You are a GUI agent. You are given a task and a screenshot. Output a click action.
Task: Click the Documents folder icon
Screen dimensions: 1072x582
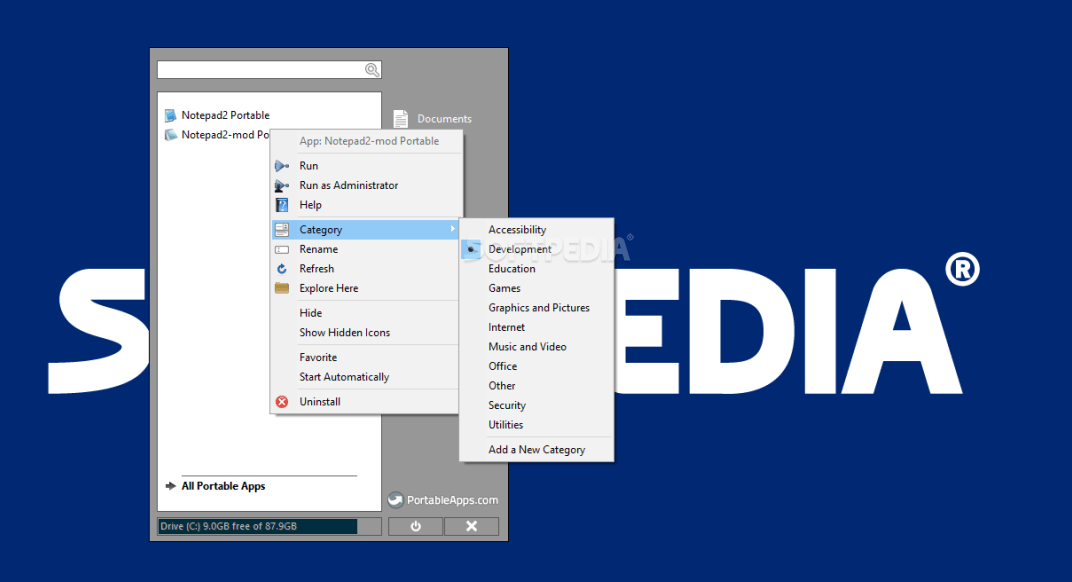(401, 119)
